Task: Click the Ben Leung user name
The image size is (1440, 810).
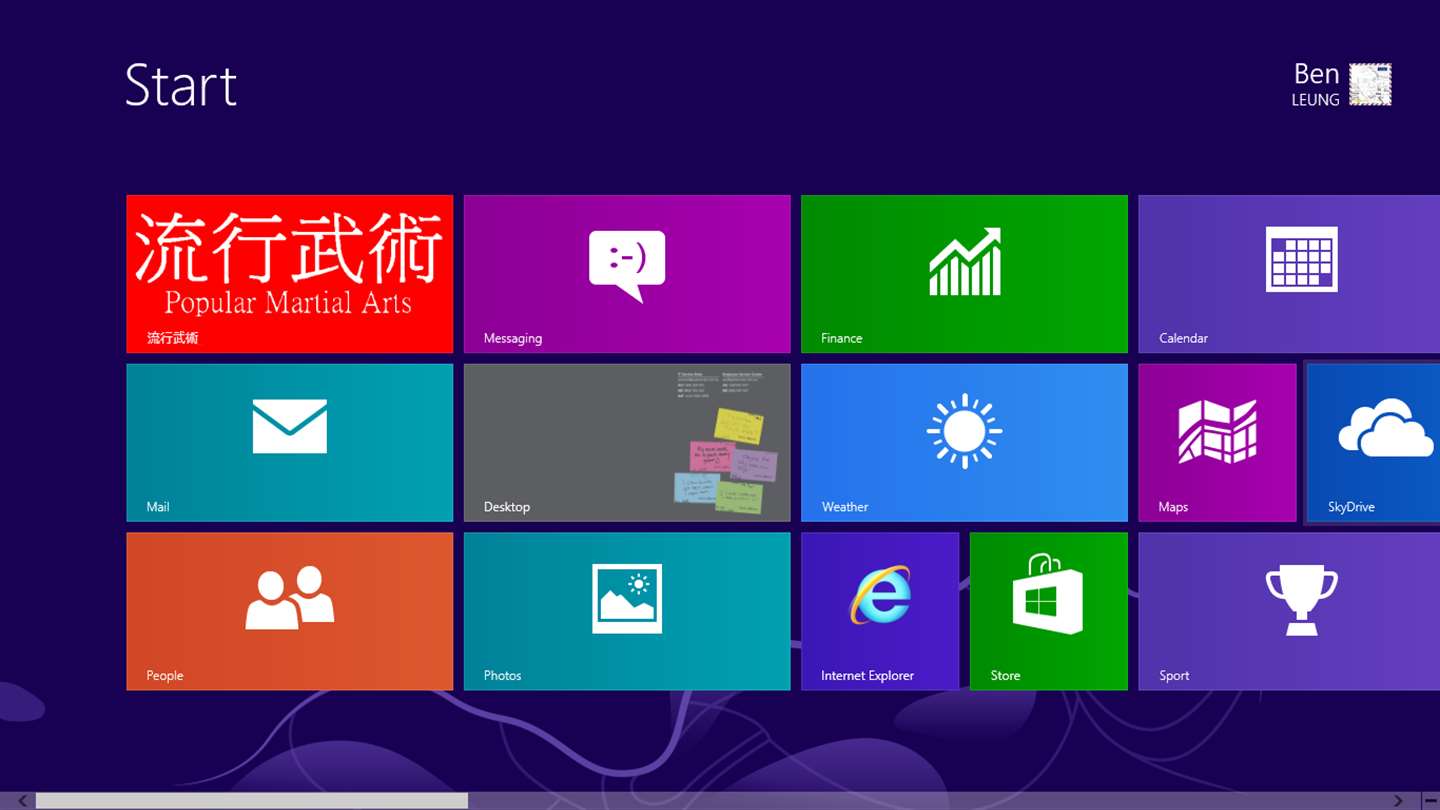Action: point(1315,85)
